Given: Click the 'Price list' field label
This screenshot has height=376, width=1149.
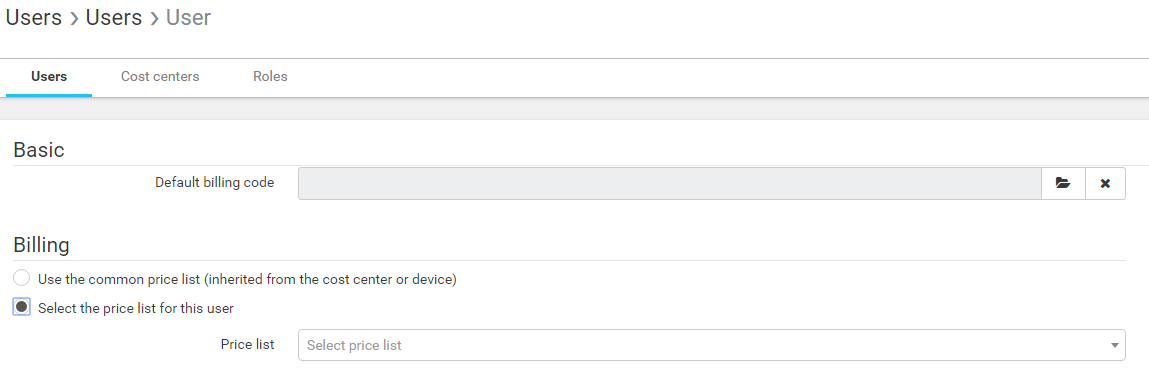Looking at the screenshot, I should (x=248, y=344).
